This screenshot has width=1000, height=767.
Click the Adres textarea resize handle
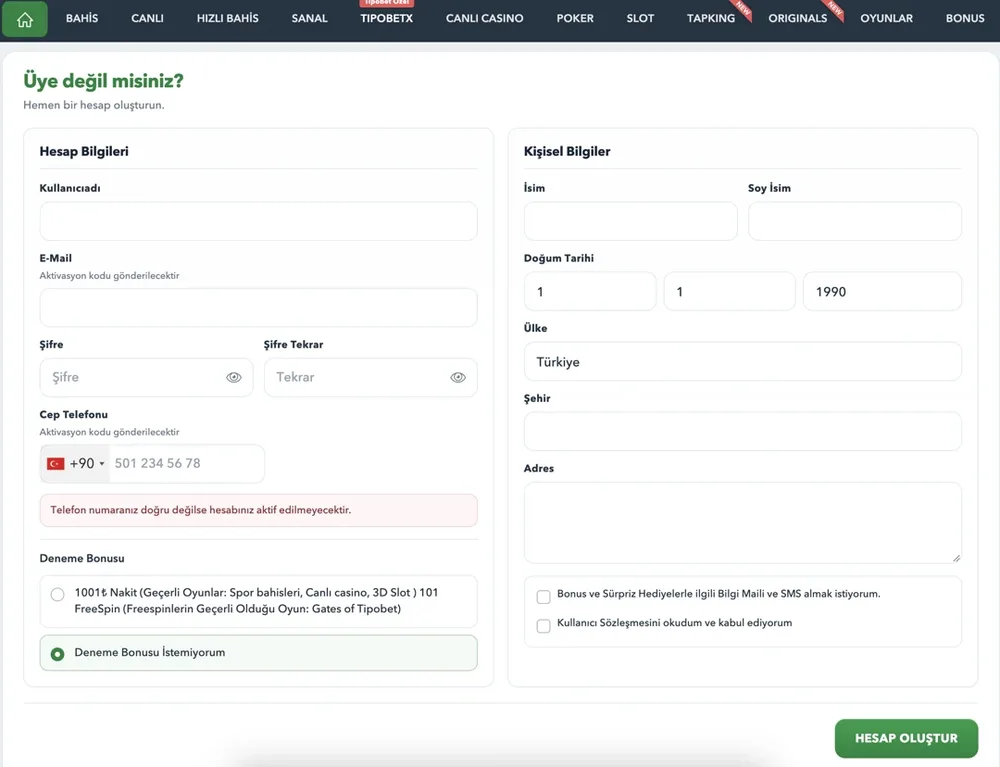pyautogui.click(x=956, y=558)
